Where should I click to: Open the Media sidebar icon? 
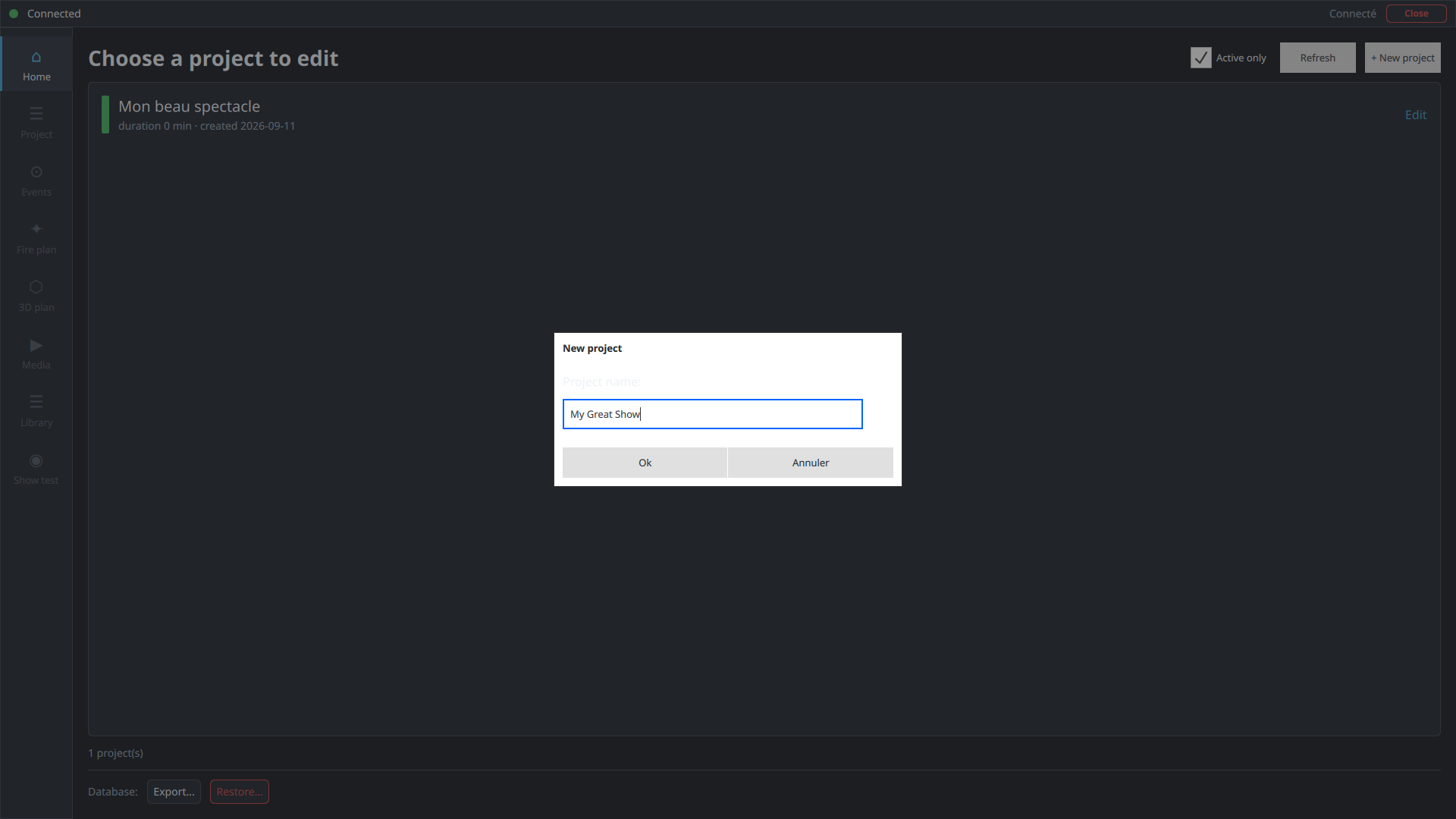tap(36, 353)
